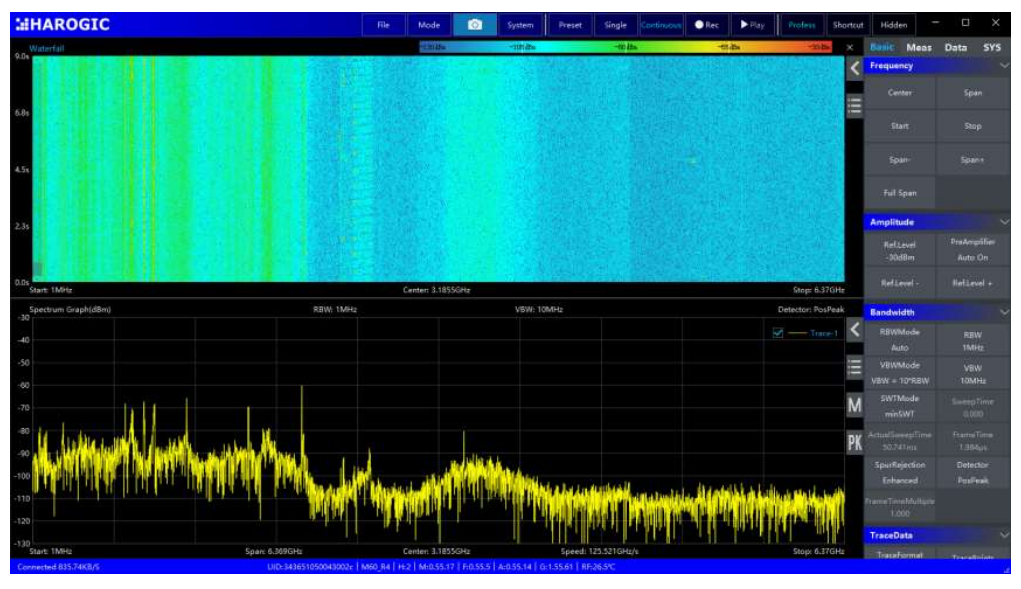Raise reference level with Ref.Level +
This screenshot has width=1021, height=589.
(x=973, y=283)
